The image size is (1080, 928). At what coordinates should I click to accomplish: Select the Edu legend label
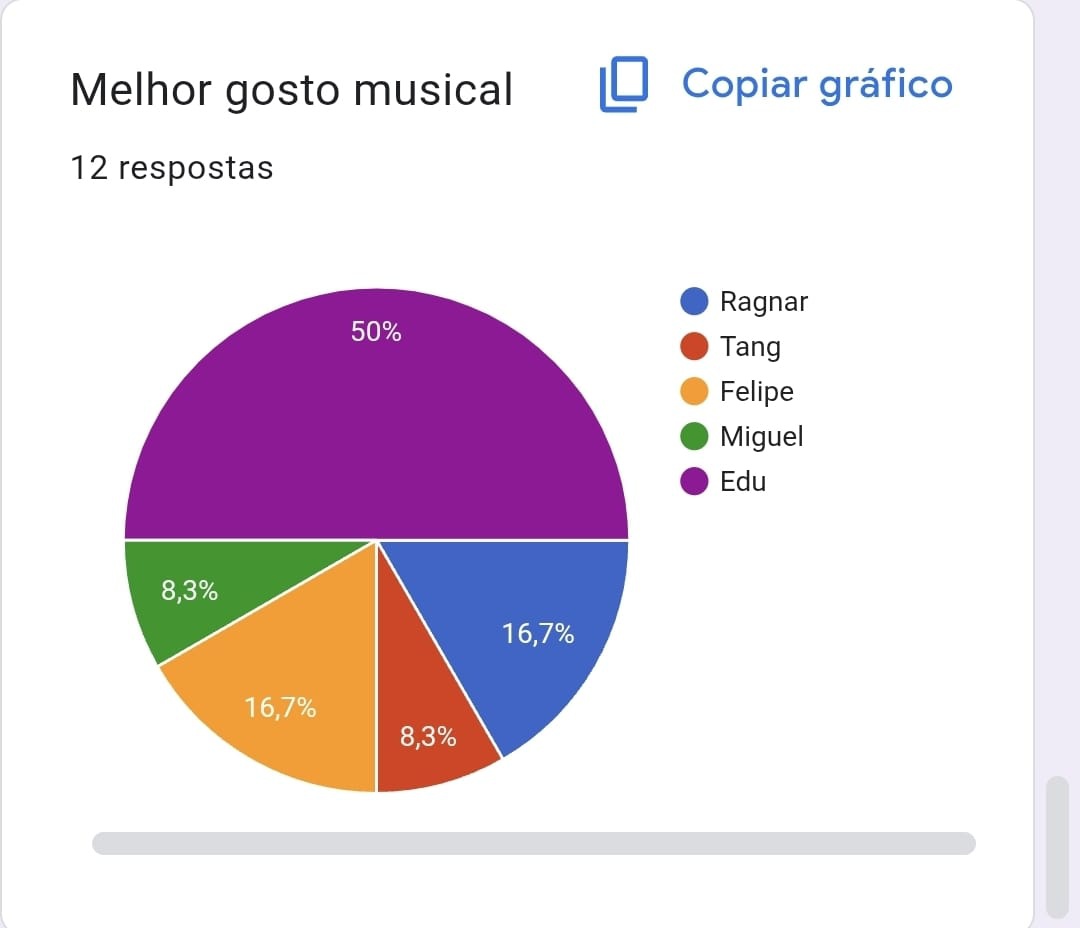(743, 481)
